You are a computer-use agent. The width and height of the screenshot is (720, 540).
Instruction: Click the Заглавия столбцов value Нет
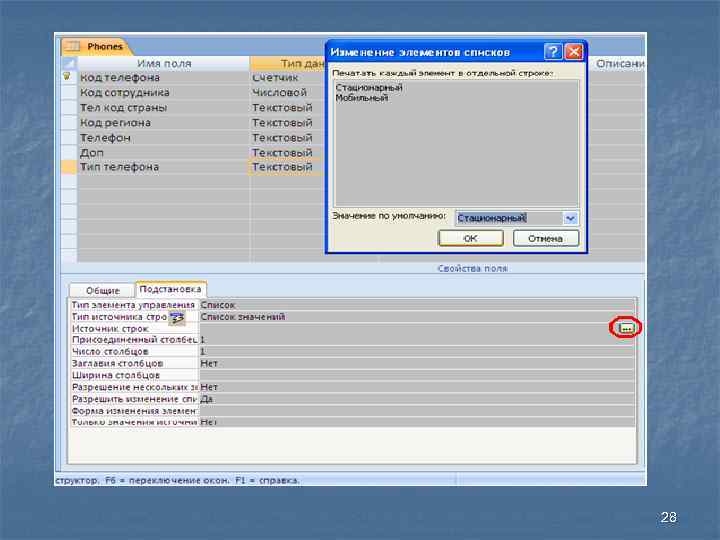[417, 363]
